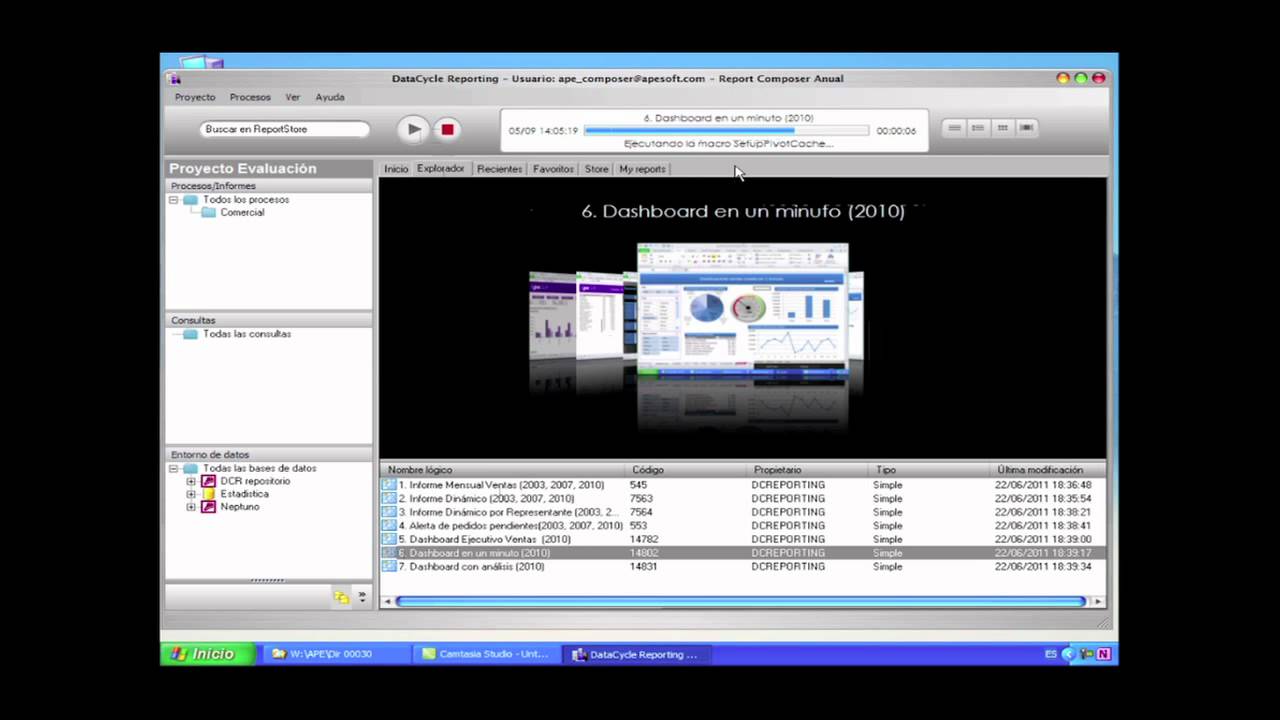Stop the running process with the red stop button
Image resolution: width=1280 pixels, height=720 pixels.
(x=447, y=129)
